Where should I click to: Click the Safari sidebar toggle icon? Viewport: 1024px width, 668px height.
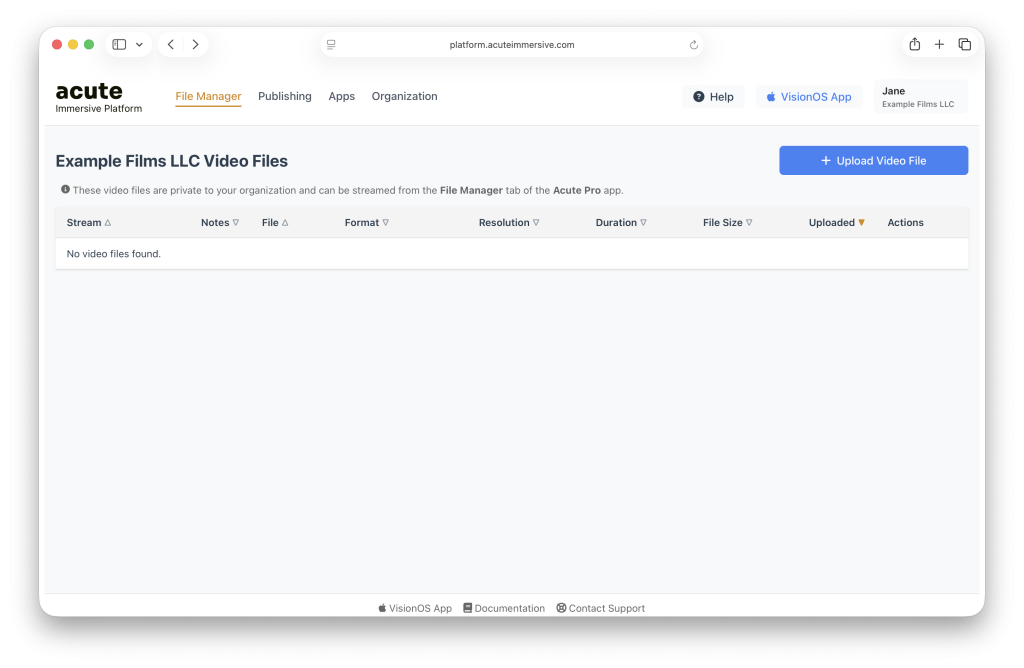pos(119,44)
